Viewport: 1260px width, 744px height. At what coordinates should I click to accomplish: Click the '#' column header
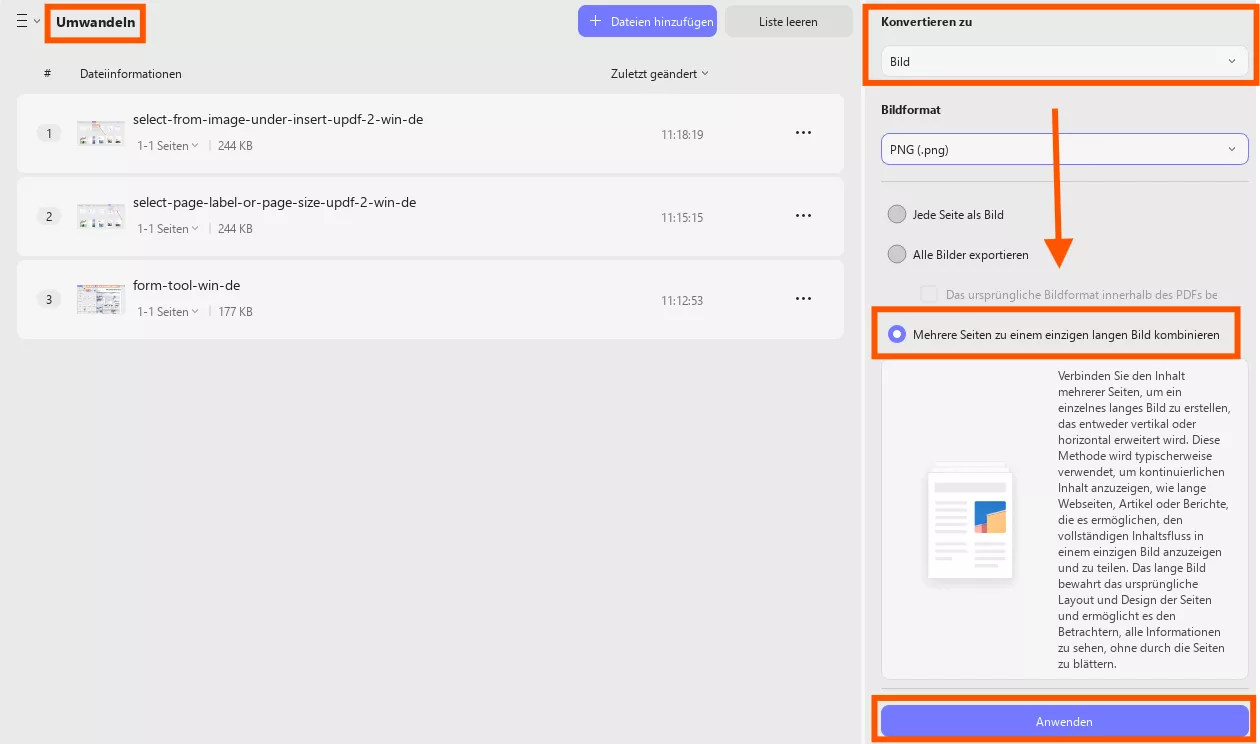[x=48, y=73]
